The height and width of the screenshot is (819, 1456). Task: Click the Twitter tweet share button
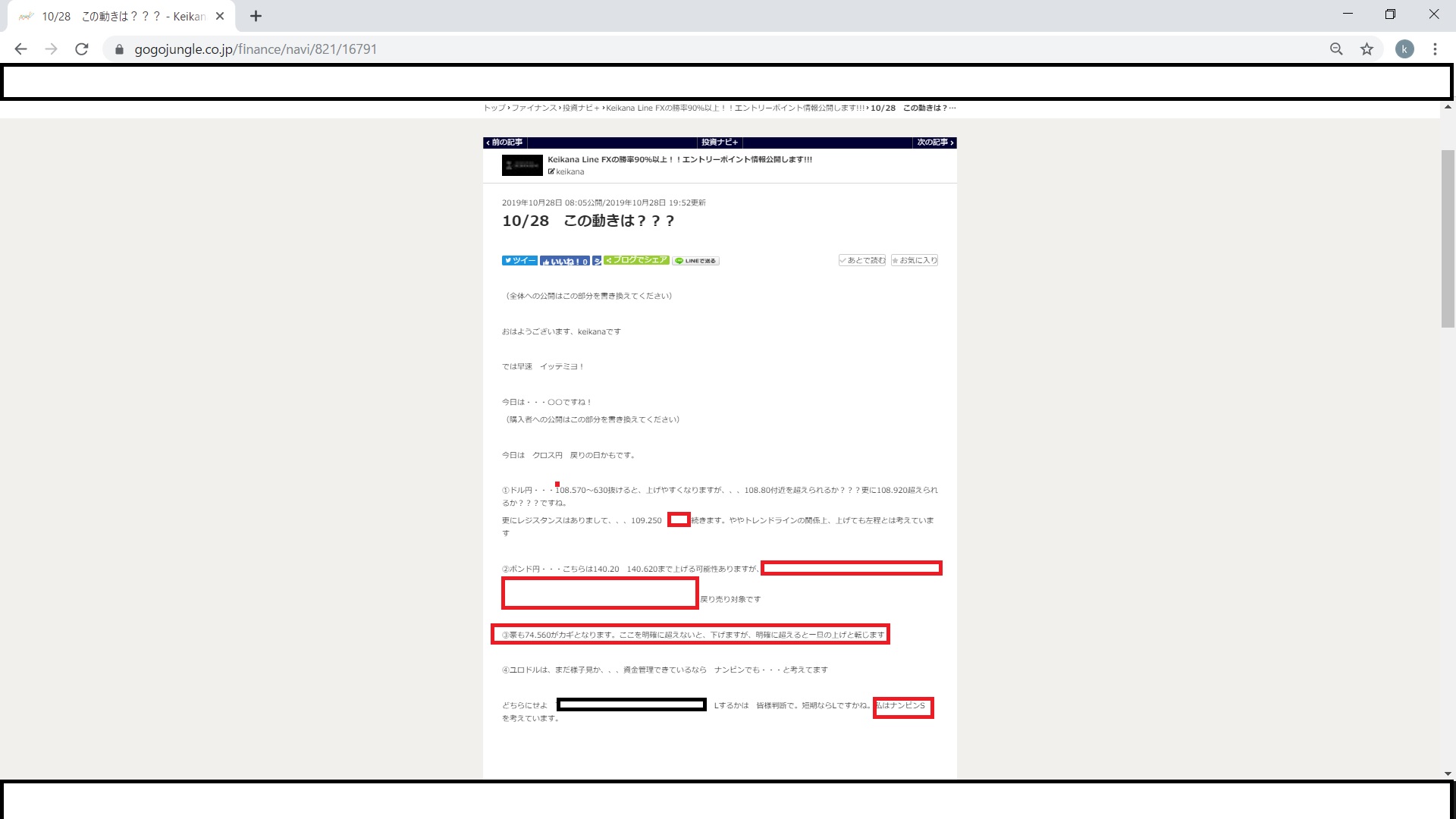(519, 260)
